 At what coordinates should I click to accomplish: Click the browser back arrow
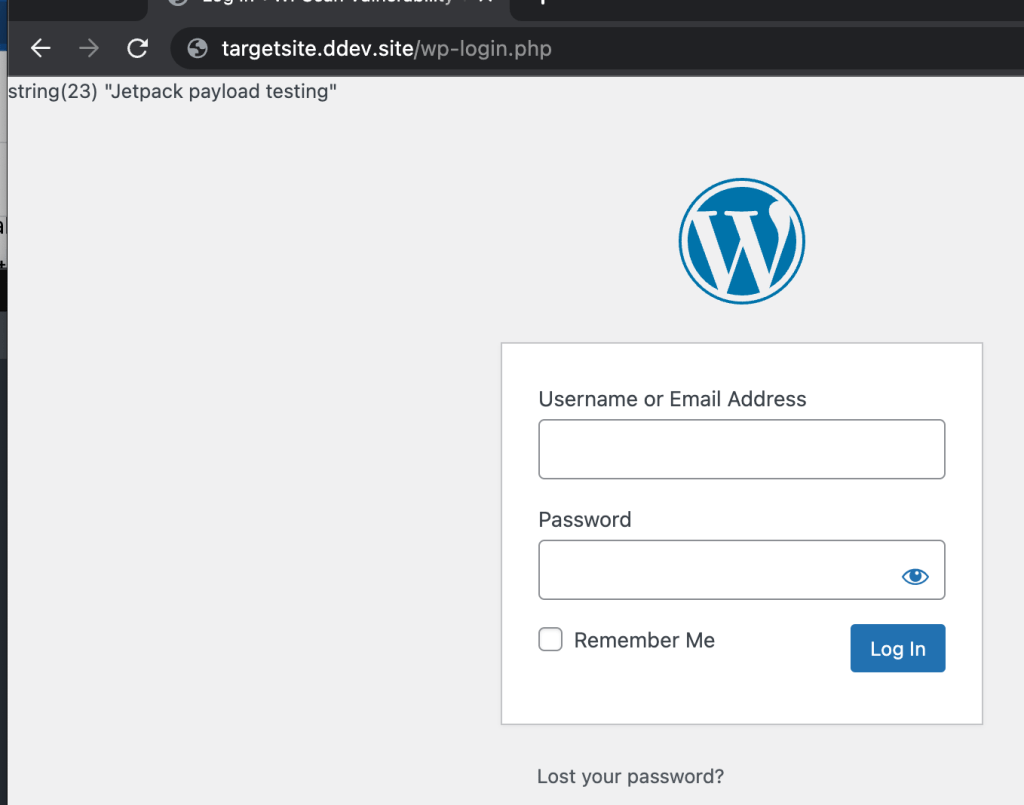point(40,48)
